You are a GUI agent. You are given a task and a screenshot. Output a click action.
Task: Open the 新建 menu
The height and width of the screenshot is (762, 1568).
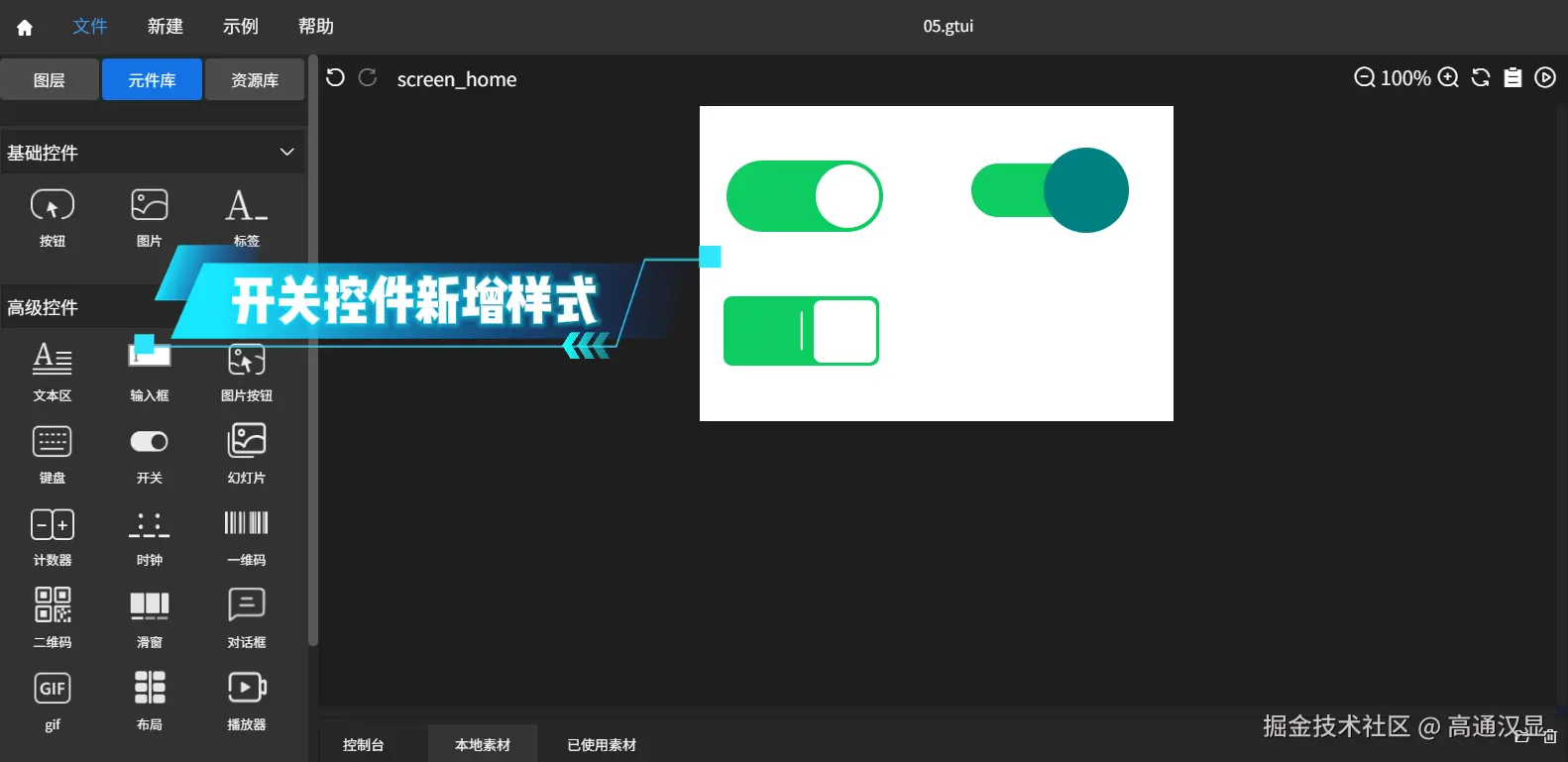166,27
